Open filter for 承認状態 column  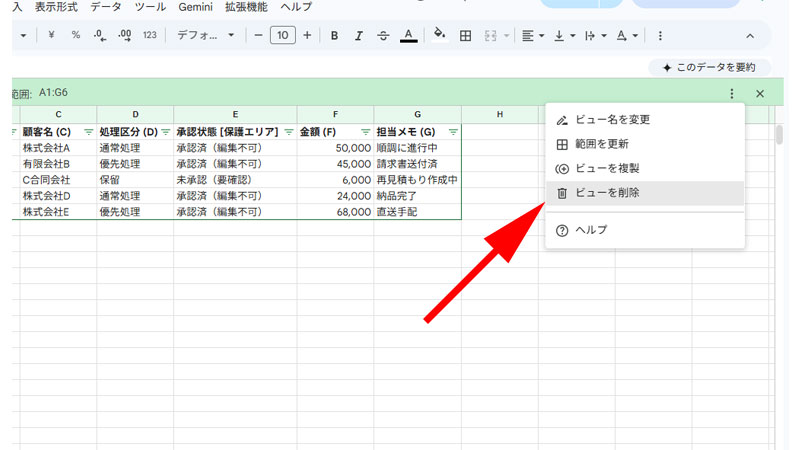pyautogui.click(x=289, y=132)
